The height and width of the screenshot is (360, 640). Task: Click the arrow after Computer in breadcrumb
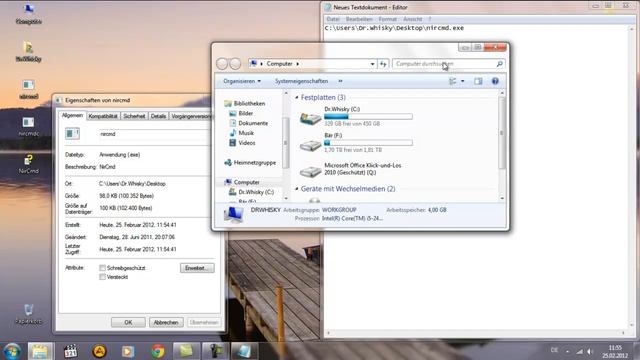point(298,64)
